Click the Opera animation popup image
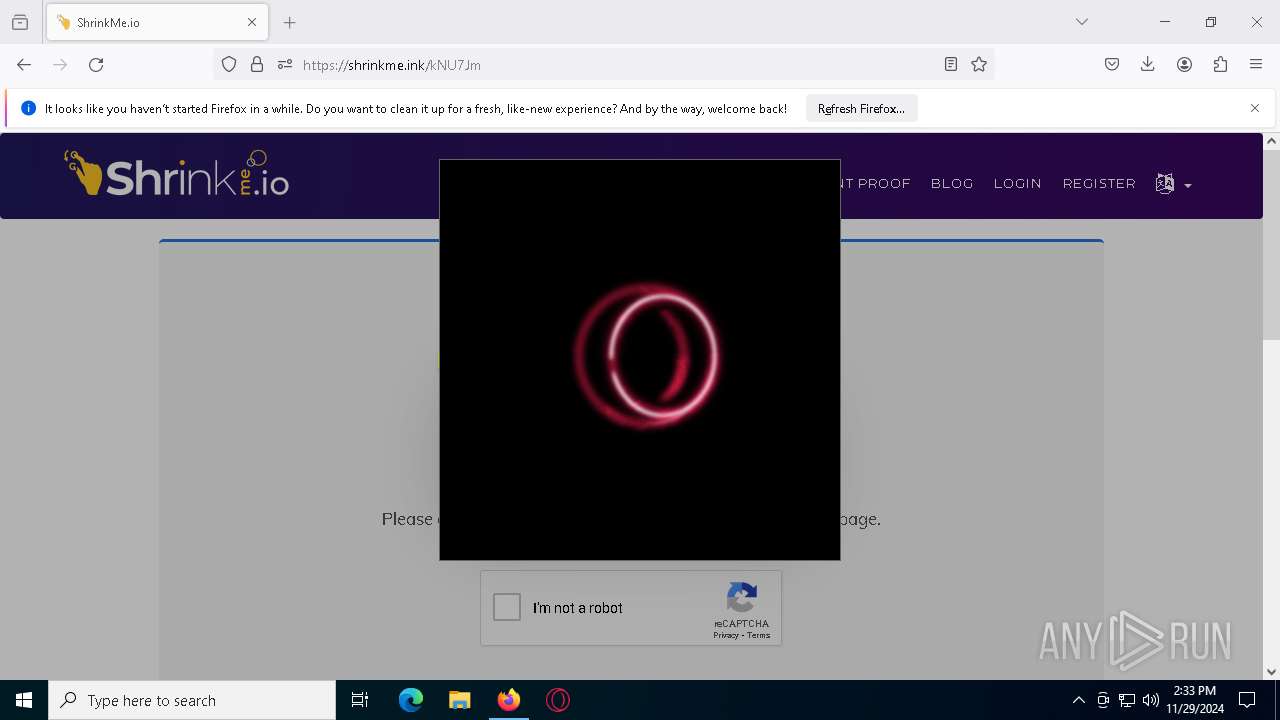The width and height of the screenshot is (1280, 720). tap(640, 360)
